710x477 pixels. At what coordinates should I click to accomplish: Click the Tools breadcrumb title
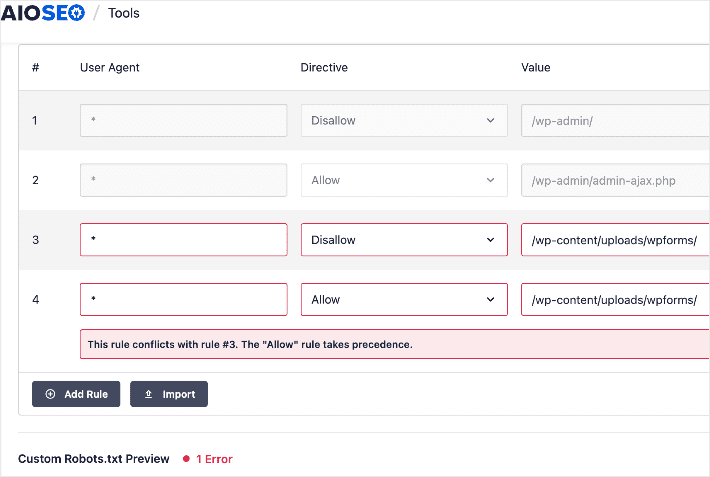click(x=124, y=13)
